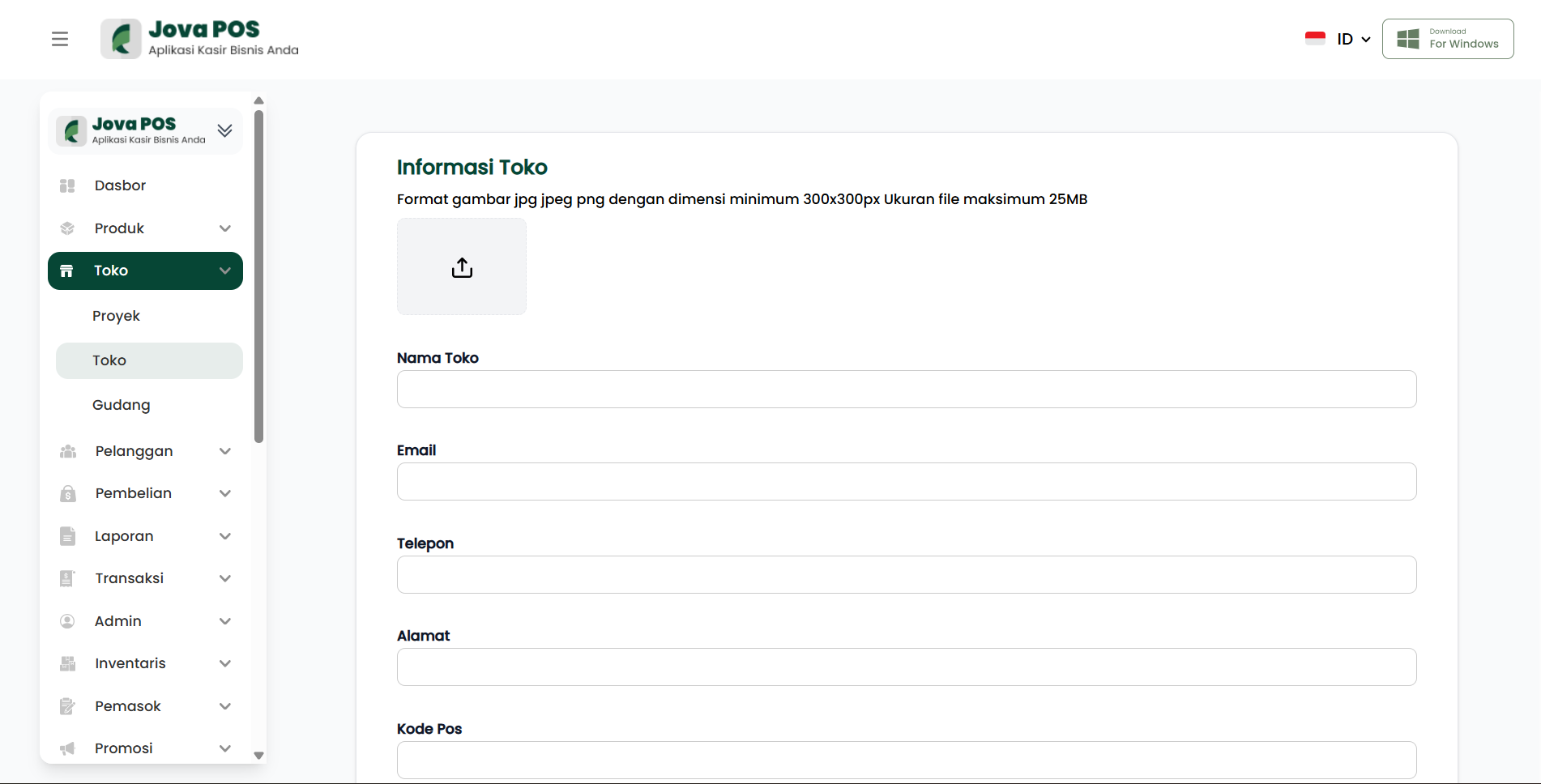Click the Nama Toko input field
The height and width of the screenshot is (784, 1541).
907,390
